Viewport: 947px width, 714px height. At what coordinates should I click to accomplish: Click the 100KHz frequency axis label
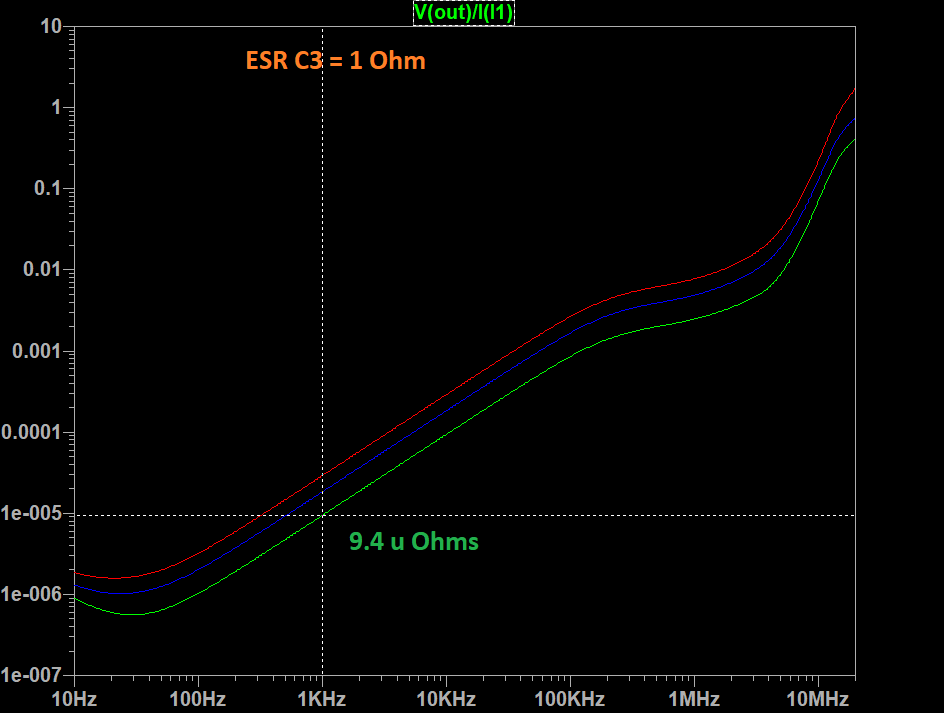click(570, 699)
